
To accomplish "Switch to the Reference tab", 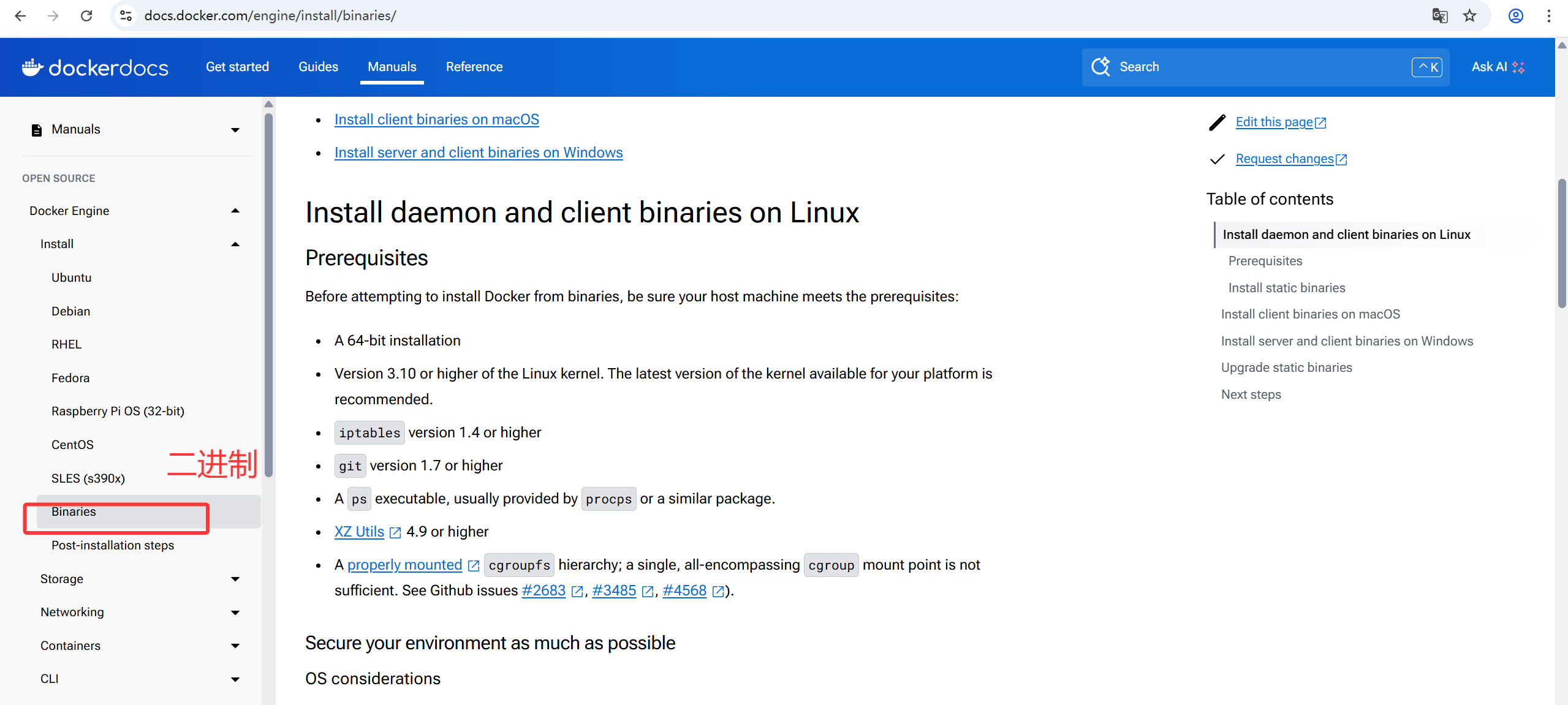I will [x=474, y=67].
